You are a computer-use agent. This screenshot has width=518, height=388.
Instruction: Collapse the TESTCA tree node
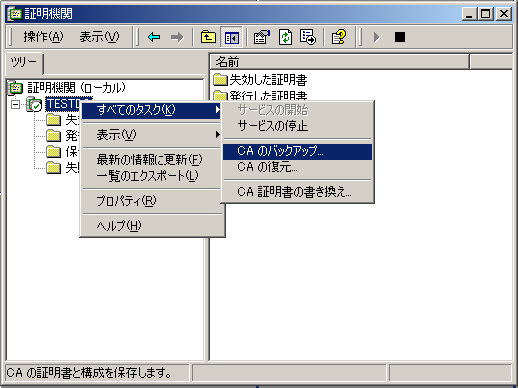pyautogui.click(x=15, y=104)
